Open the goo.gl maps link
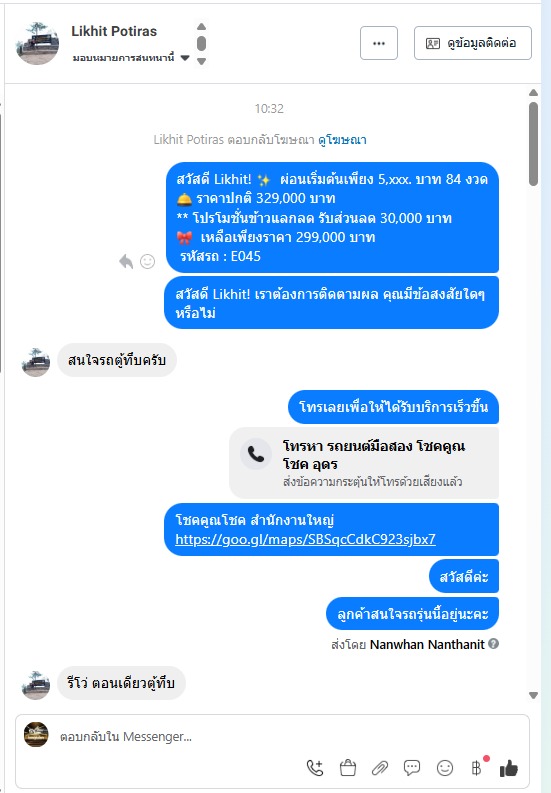The image size is (551, 793). coord(305,539)
